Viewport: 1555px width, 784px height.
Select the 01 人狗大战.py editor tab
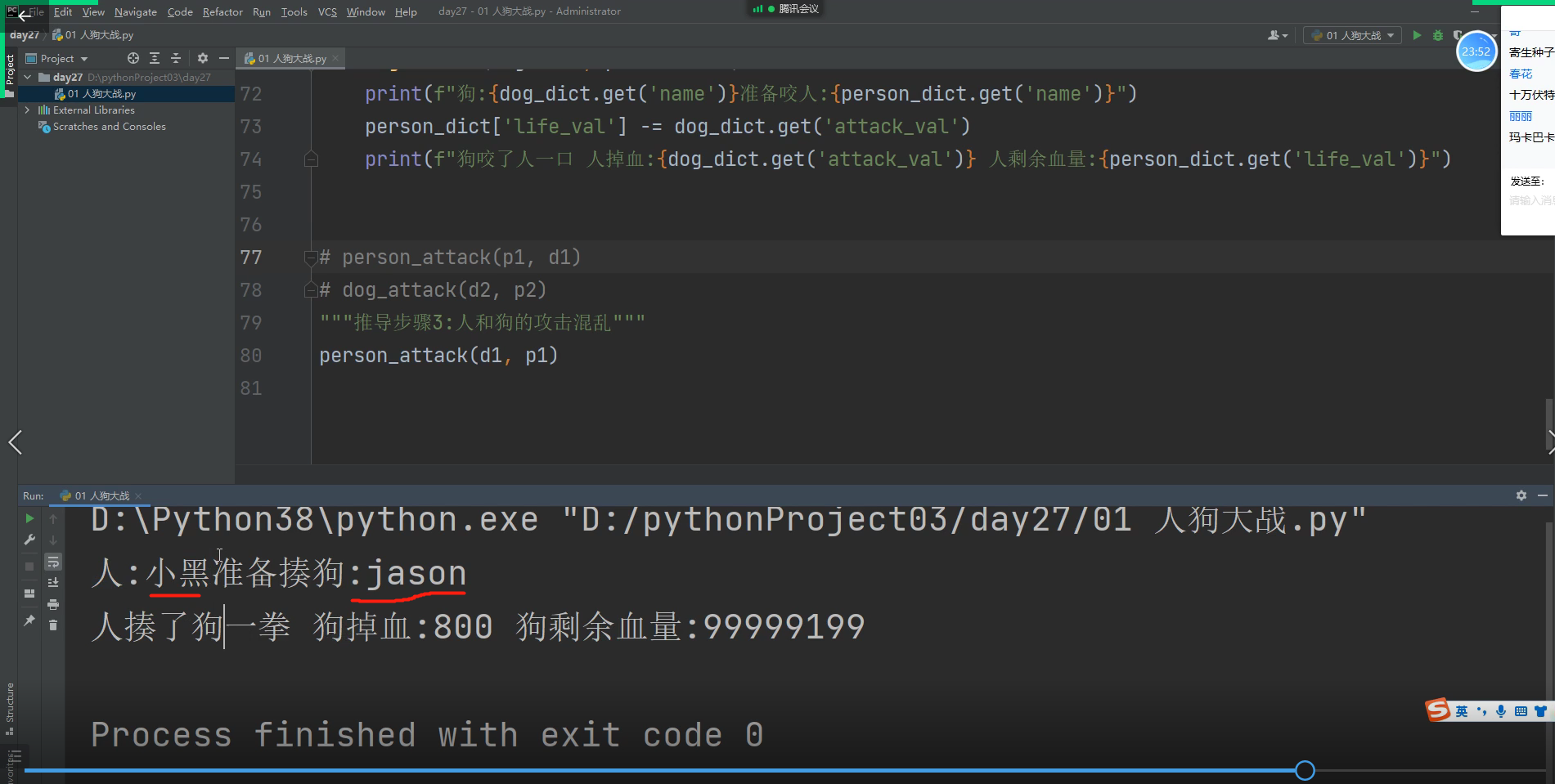point(291,58)
